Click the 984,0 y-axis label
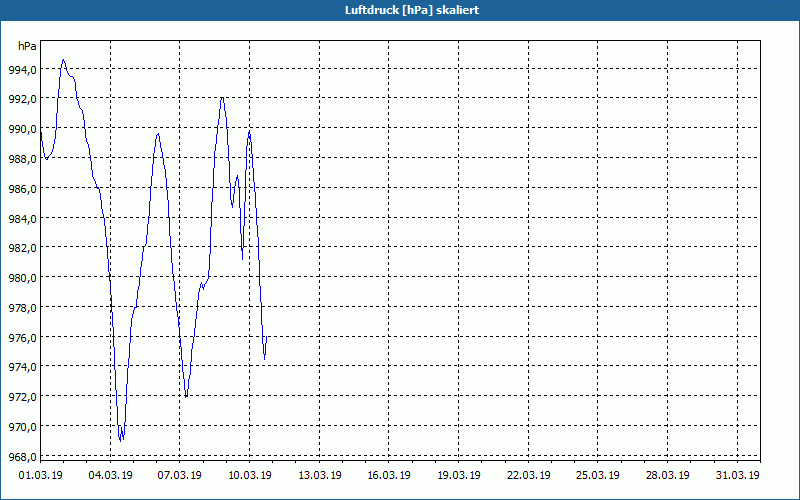This screenshot has height=500, width=800. 22,219
